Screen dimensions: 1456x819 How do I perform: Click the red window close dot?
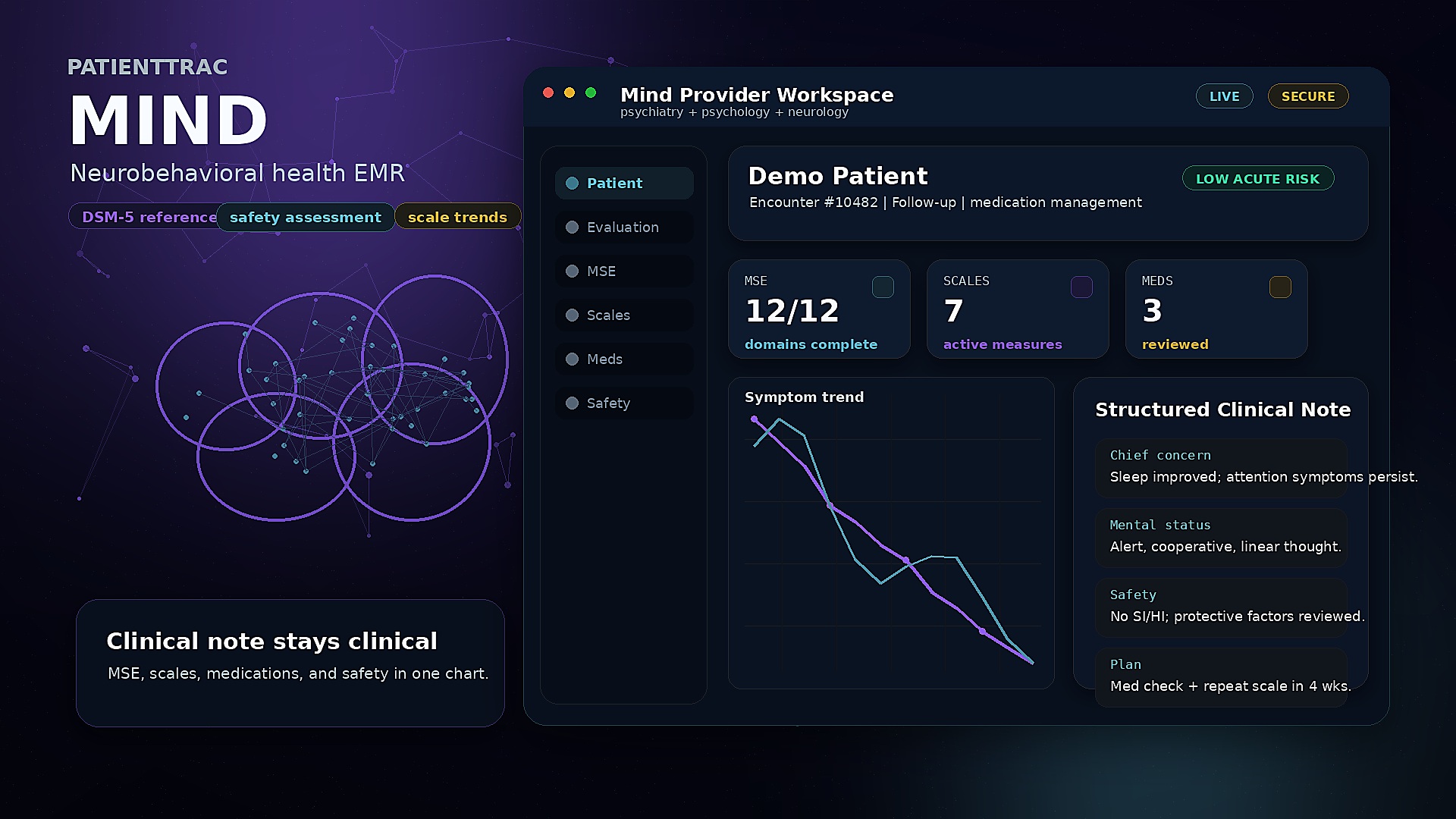[548, 93]
